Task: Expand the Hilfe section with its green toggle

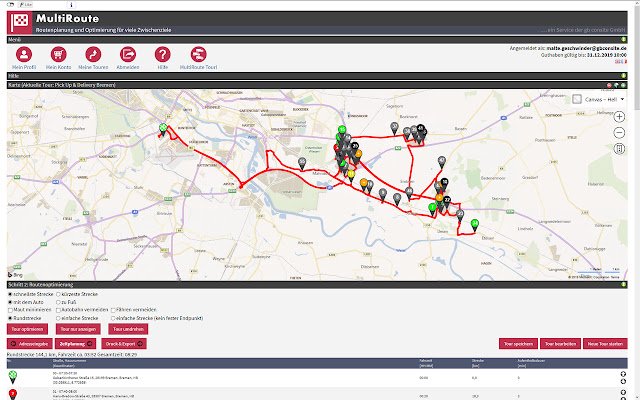Action: point(624,76)
